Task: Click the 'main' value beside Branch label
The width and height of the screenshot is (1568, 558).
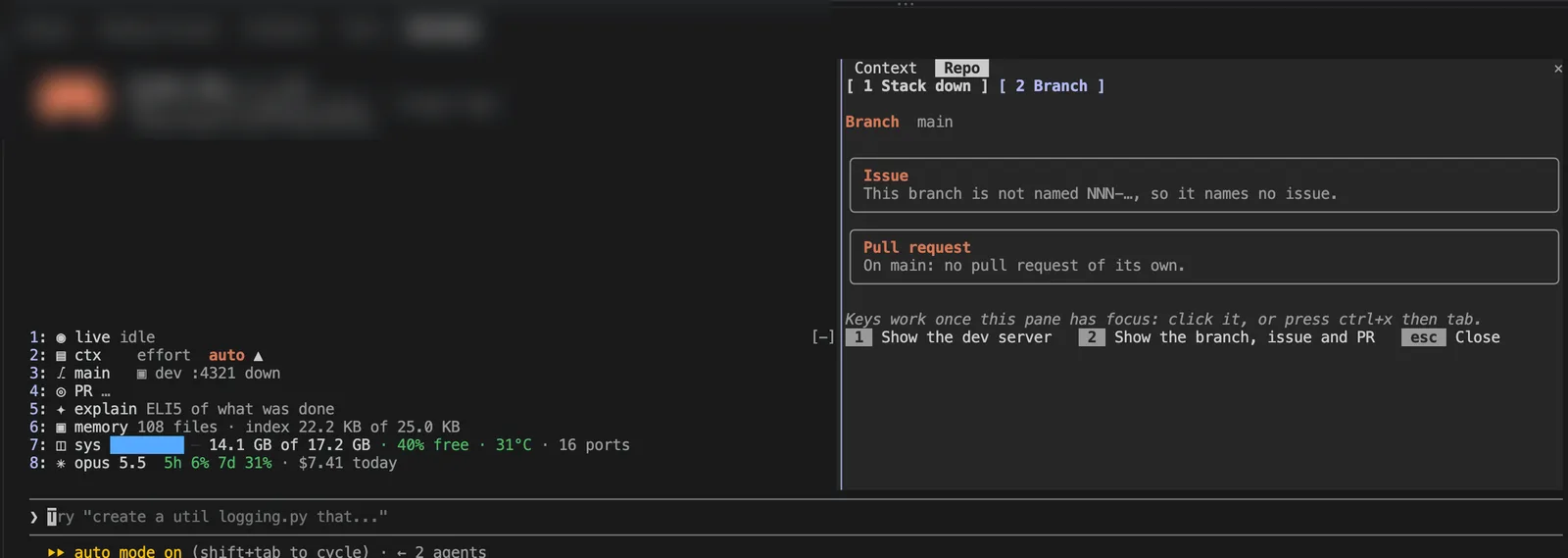Action: click(935, 123)
